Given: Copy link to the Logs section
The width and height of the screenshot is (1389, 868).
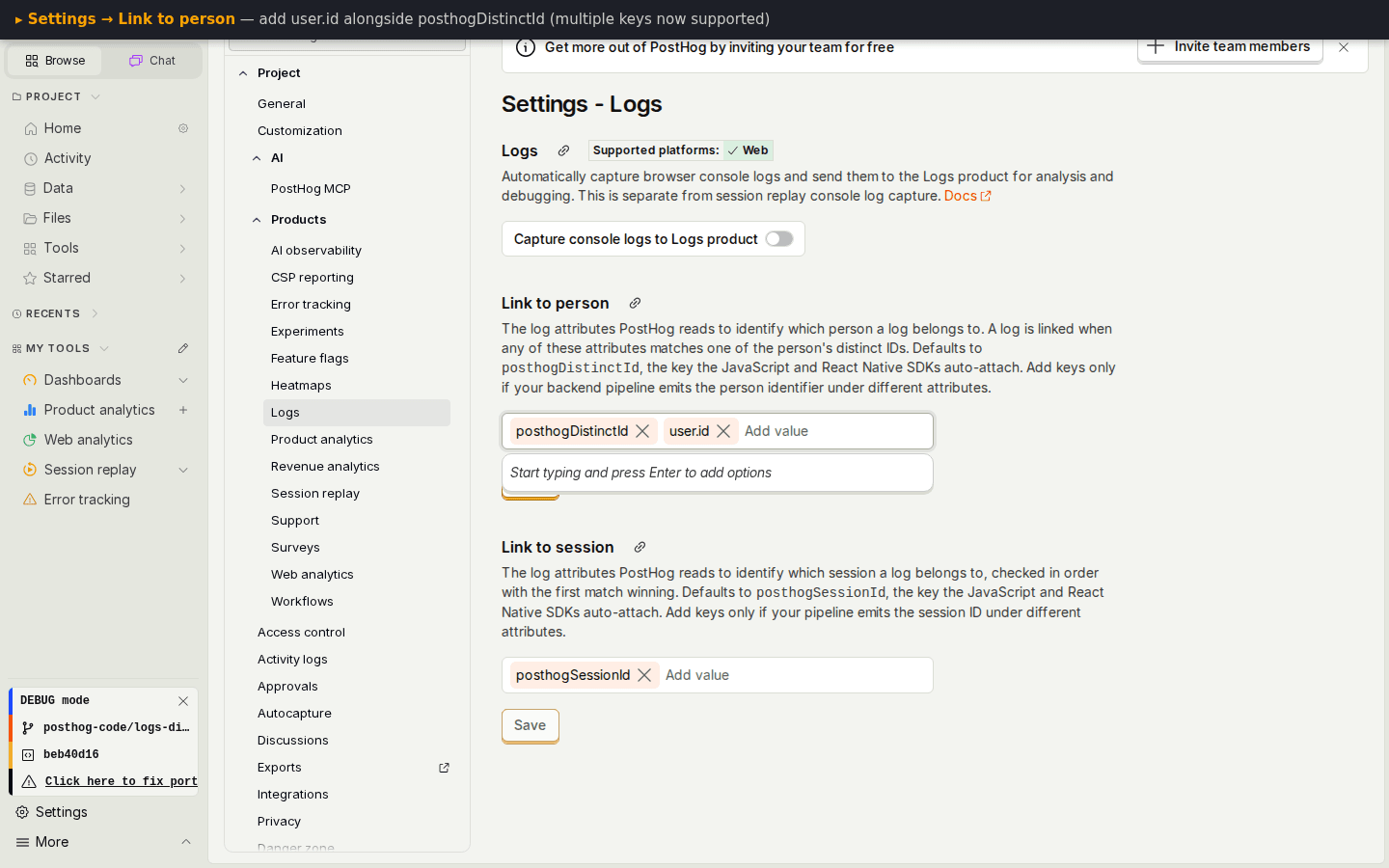Looking at the screenshot, I should (564, 150).
